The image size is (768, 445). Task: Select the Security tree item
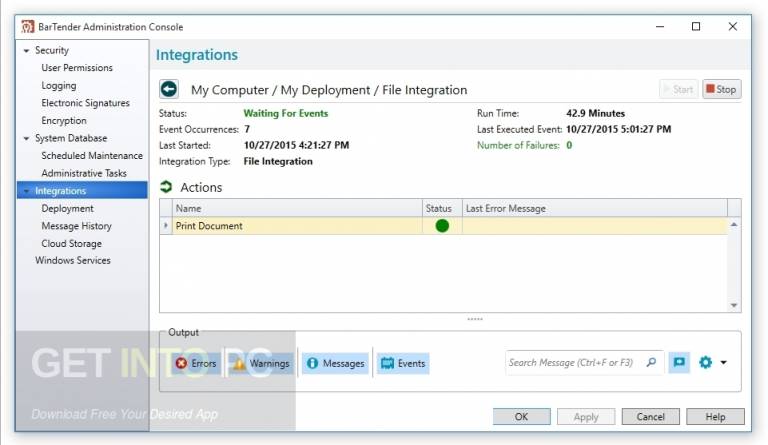tap(52, 50)
